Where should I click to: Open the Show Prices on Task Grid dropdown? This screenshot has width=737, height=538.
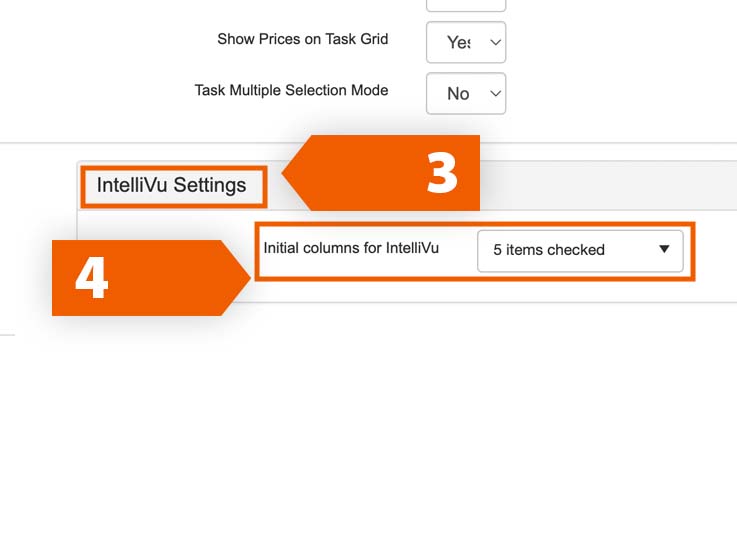(466, 42)
